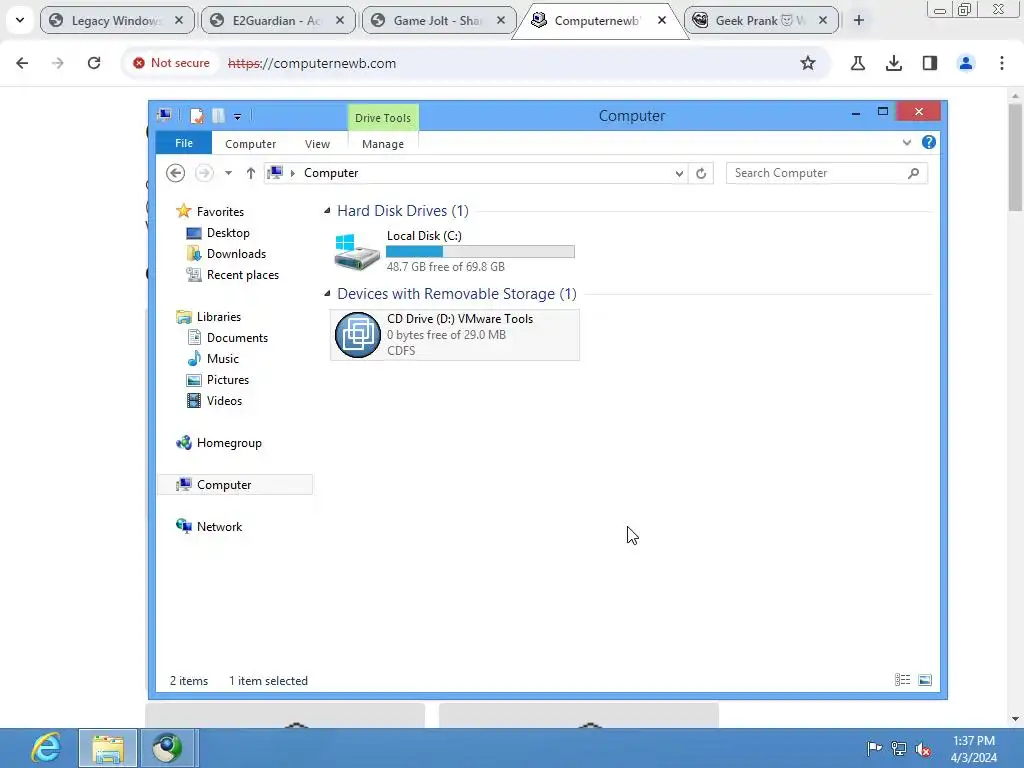Switch to the Computer ribbon tab
The width and height of the screenshot is (1024, 768).
click(250, 144)
